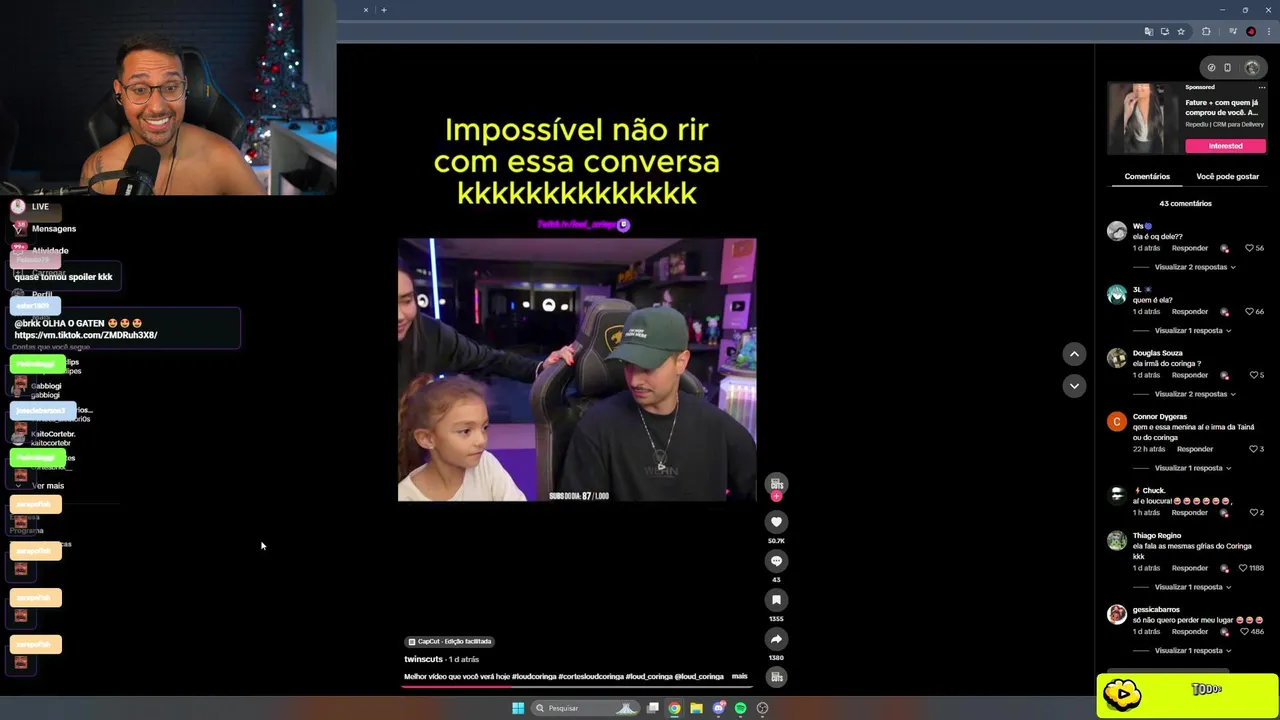Open the CapCut 'Edição facilitada' tag

click(x=449, y=641)
